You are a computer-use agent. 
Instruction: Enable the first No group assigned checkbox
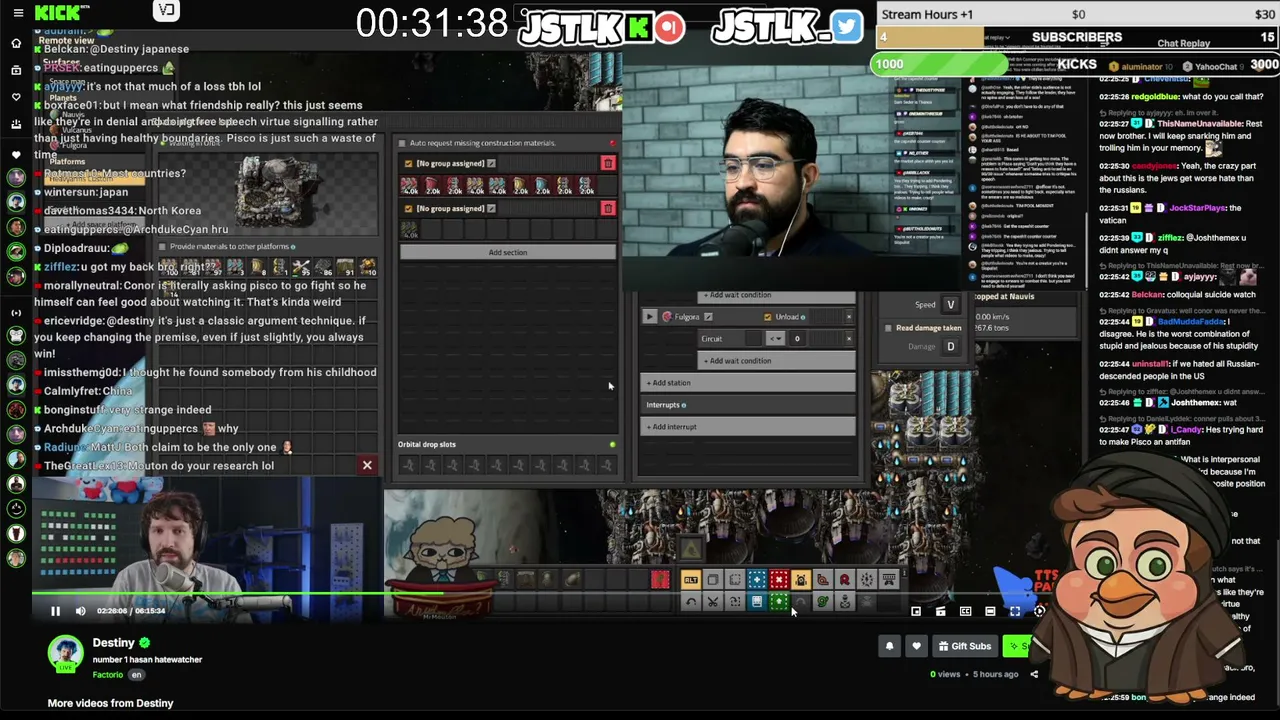(x=408, y=164)
